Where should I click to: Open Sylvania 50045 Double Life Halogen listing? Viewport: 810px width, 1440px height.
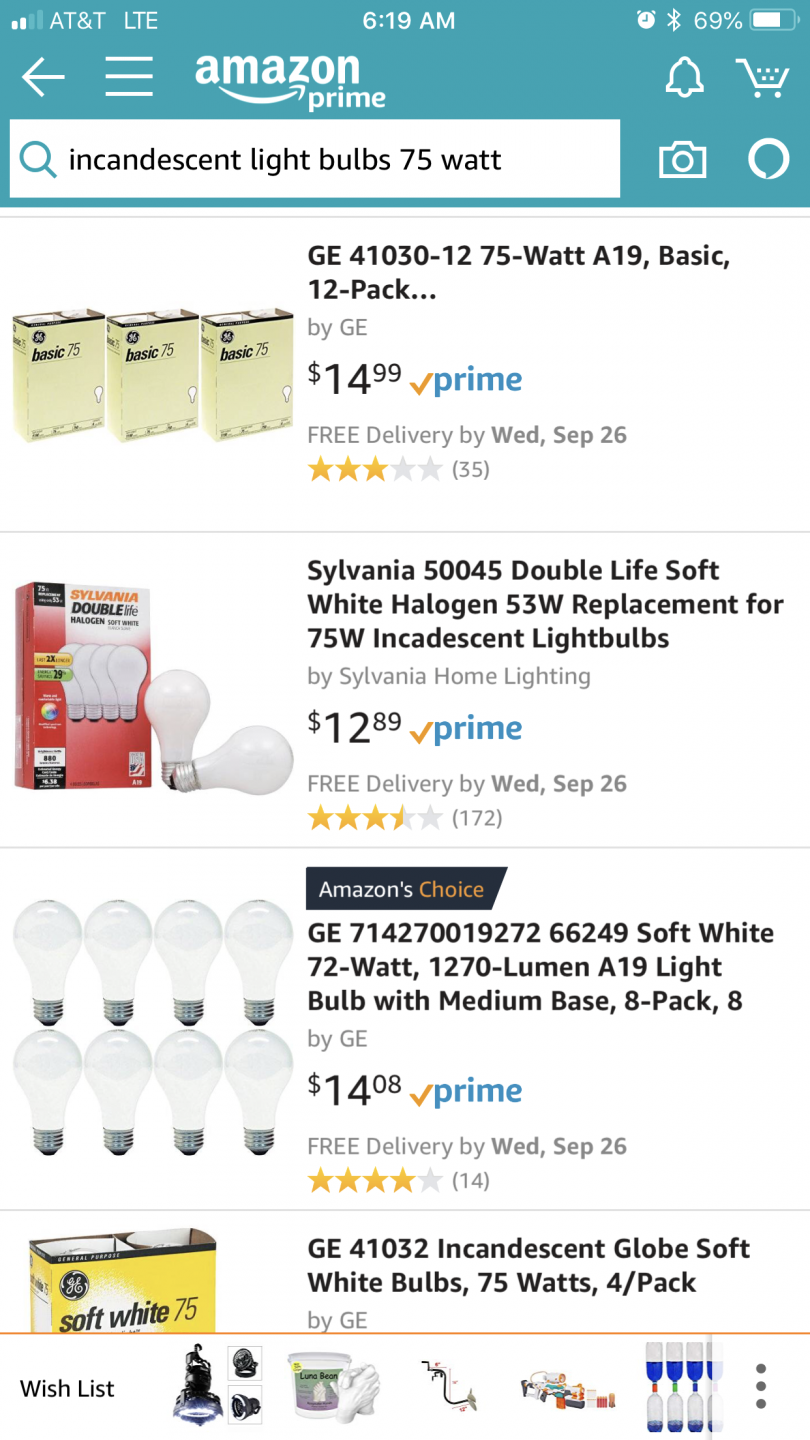545,604
